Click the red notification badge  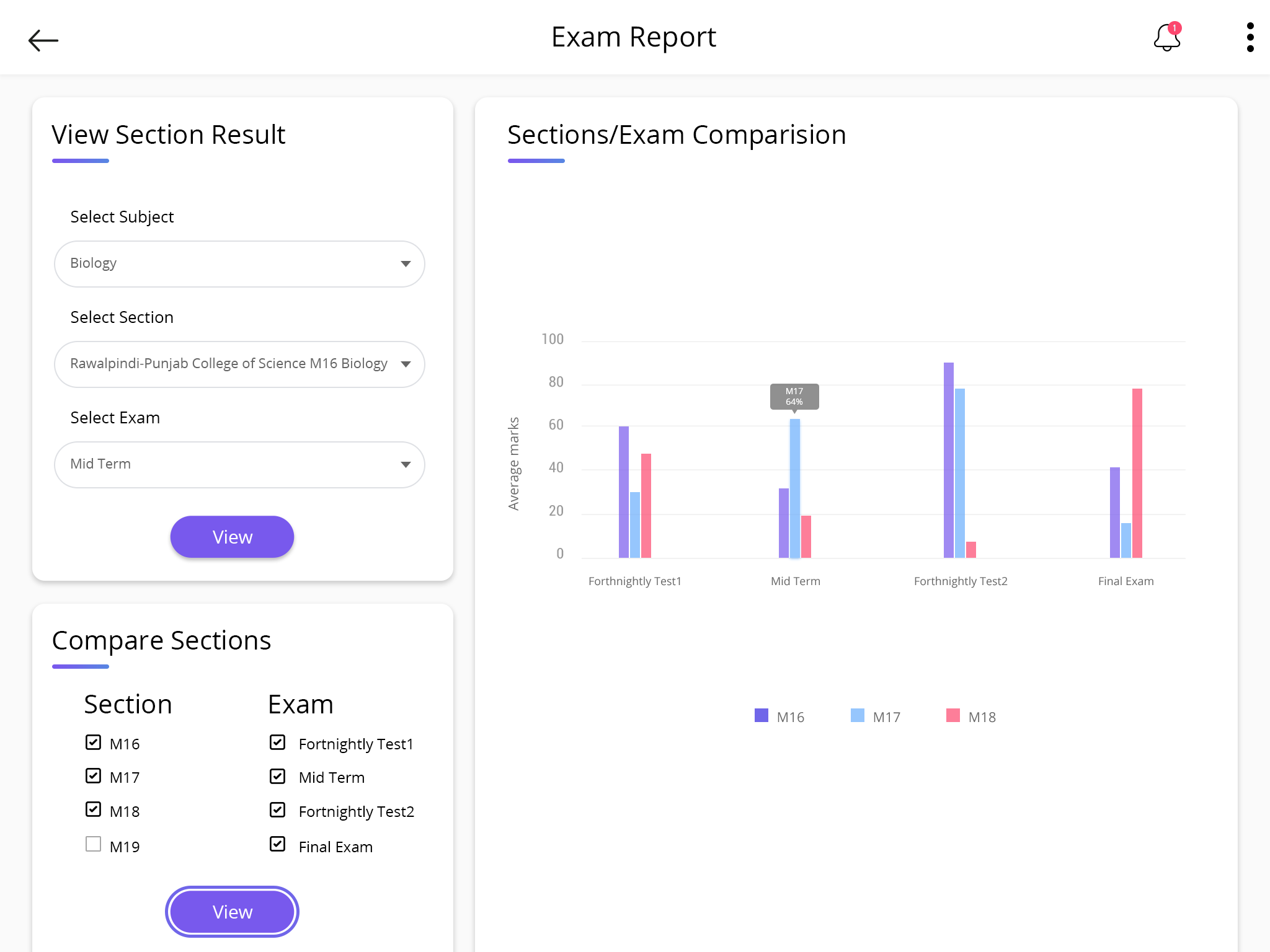point(1175,28)
